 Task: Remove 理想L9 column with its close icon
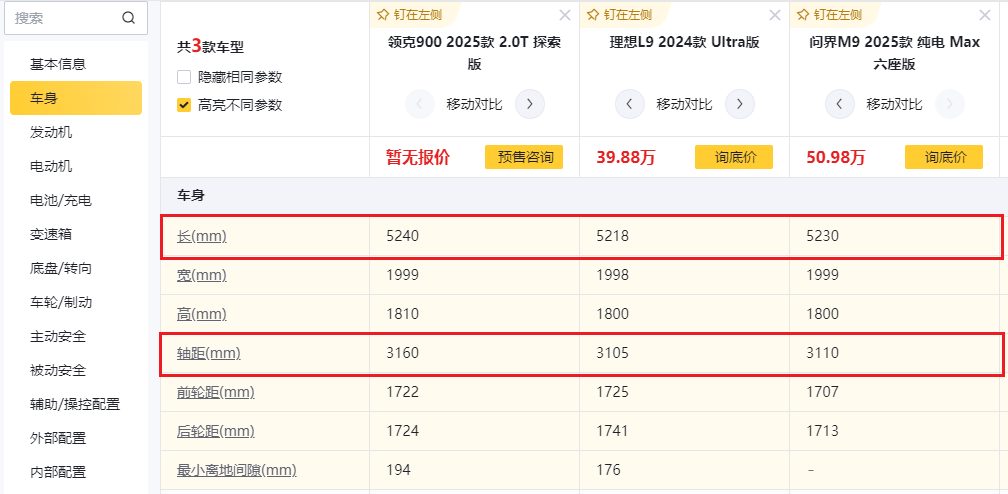coord(775,15)
